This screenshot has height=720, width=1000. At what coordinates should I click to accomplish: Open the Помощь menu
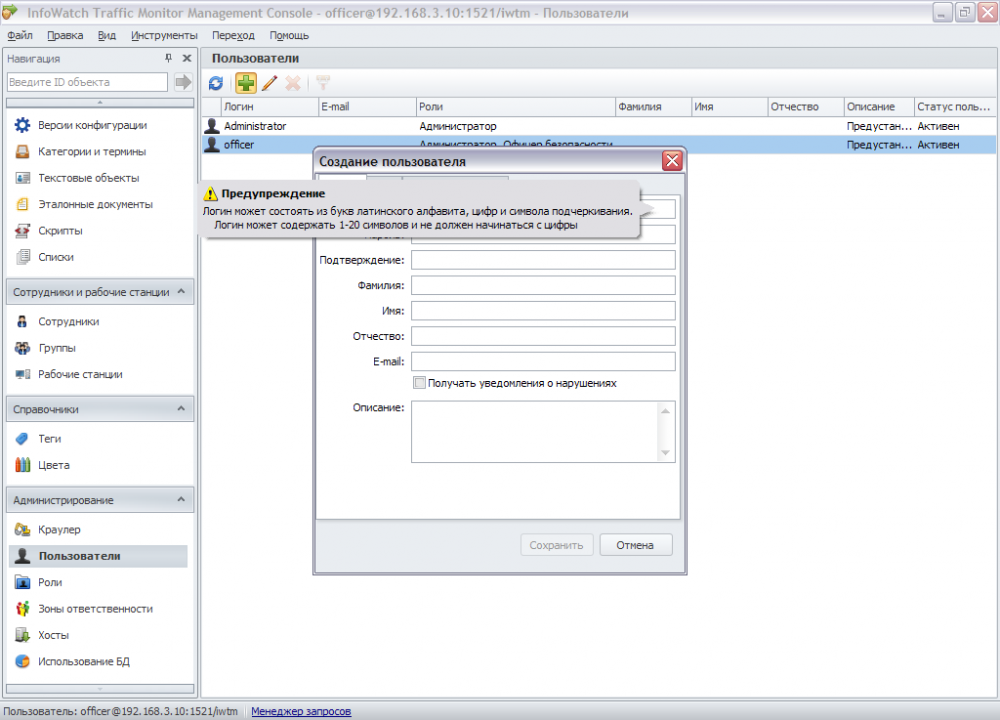click(x=289, y=35)
